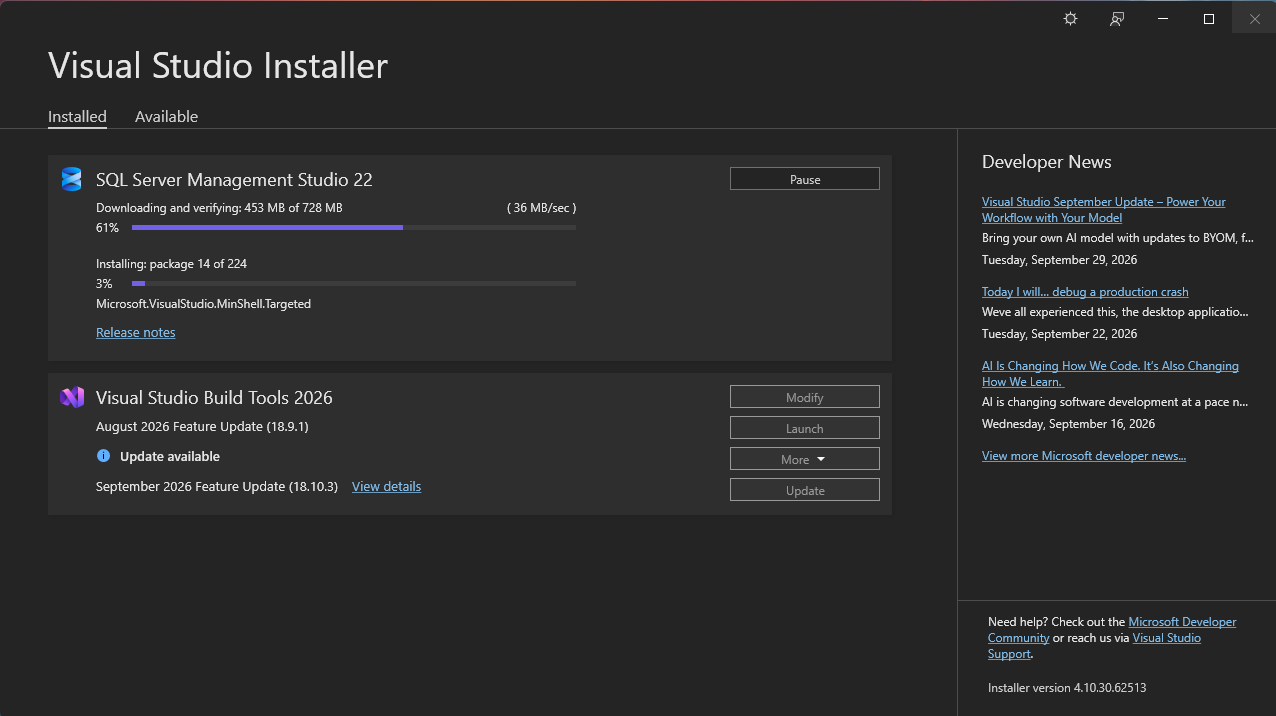This screenshot has height=716, width=1276.
Task: Click the Visual Studio Build Tools product icon
Action: click(x=71, y=397)
